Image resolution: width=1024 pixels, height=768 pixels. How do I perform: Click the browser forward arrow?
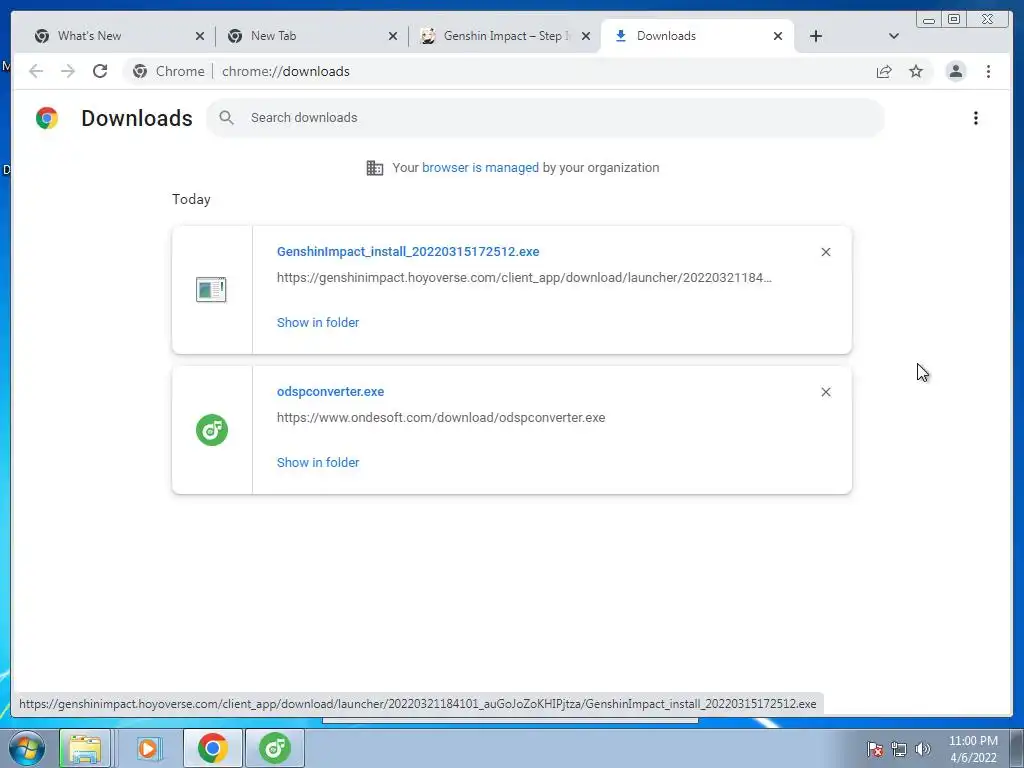click(x=68, y=71)
